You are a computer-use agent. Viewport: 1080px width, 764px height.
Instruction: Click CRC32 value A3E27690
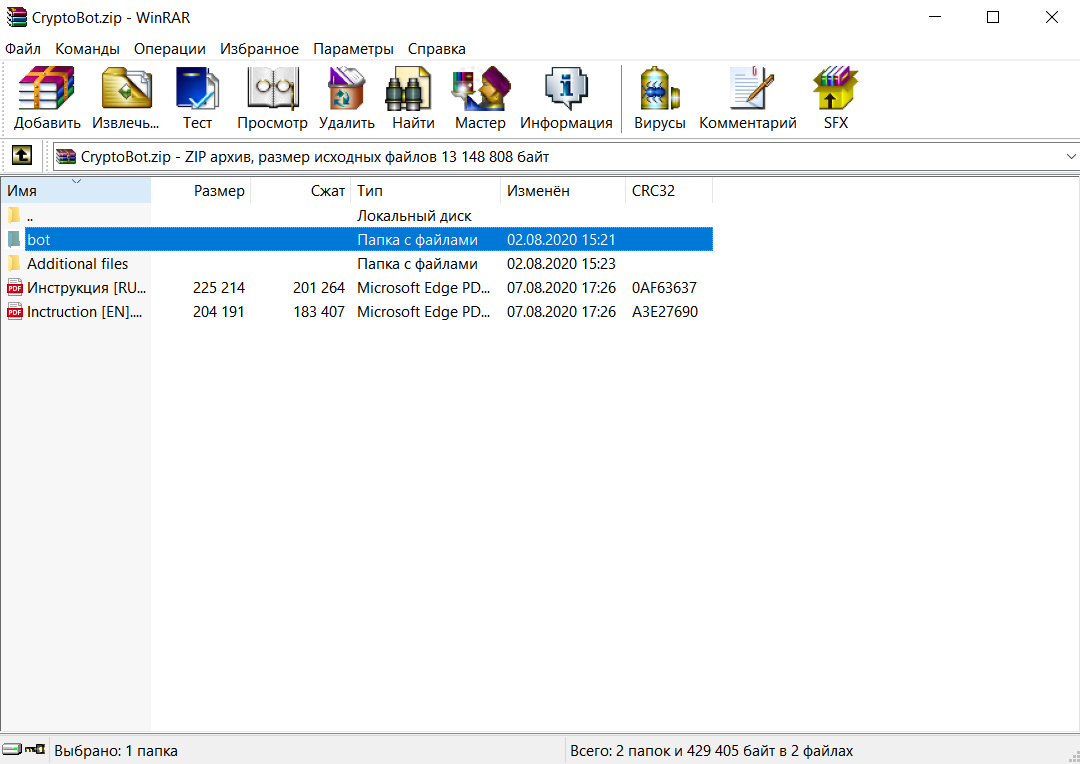[665, 312]
